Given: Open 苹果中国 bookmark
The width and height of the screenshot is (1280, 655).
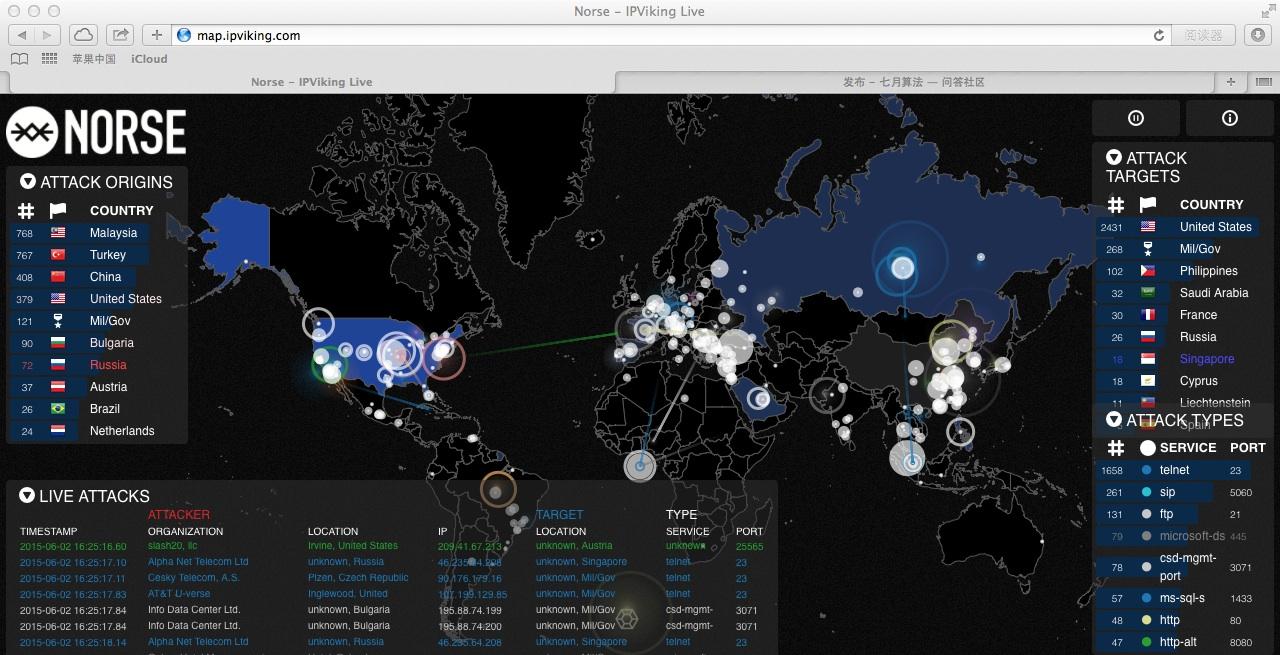Looking at the screenshot, I should [93, 59].
